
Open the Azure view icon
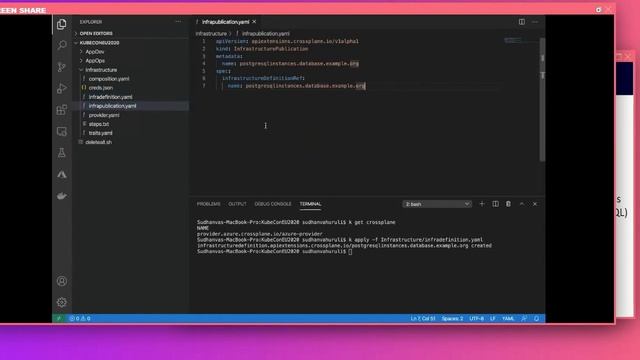(62, 175)
